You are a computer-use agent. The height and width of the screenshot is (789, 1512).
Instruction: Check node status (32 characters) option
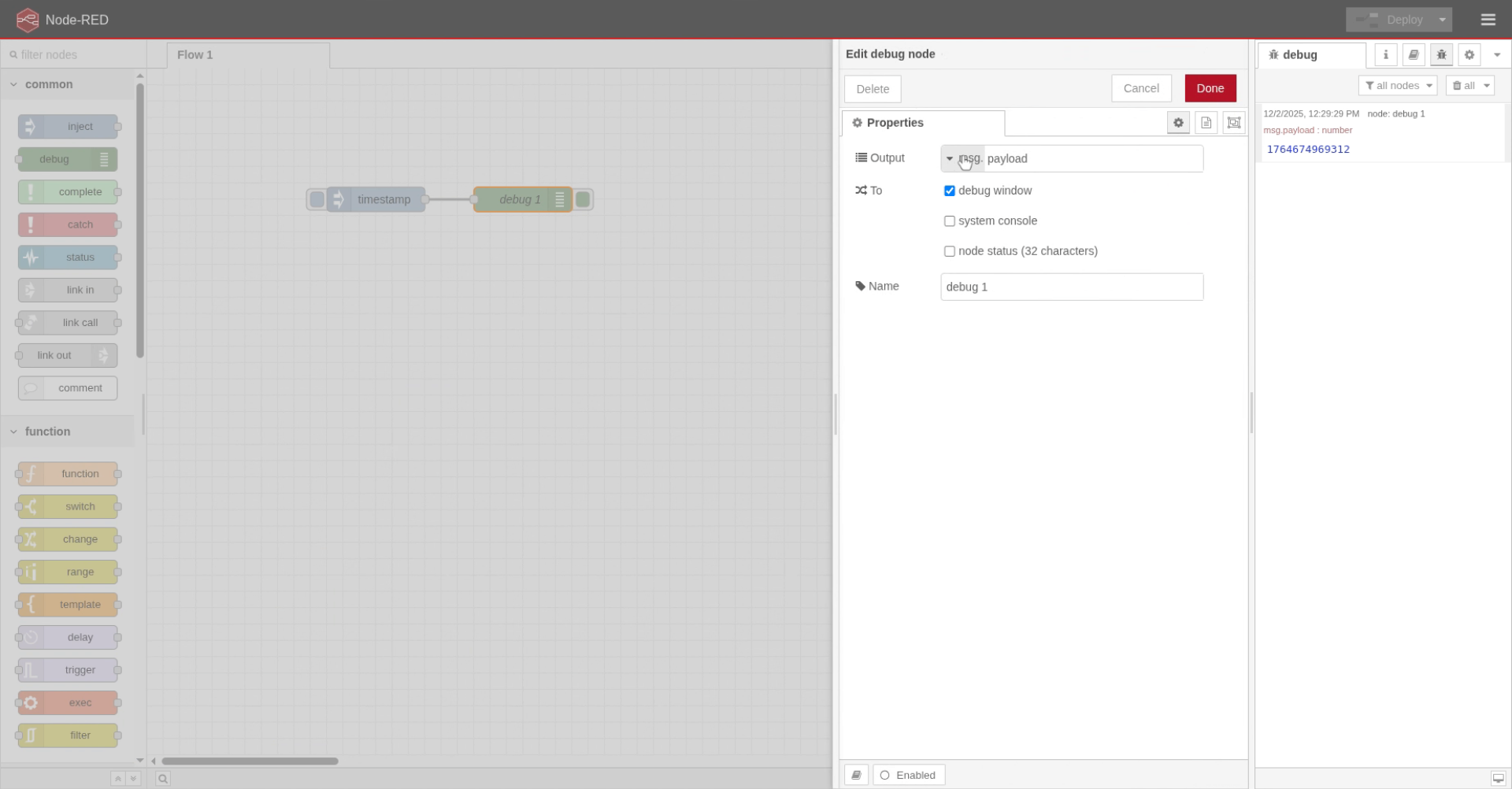tap(950, 251)
